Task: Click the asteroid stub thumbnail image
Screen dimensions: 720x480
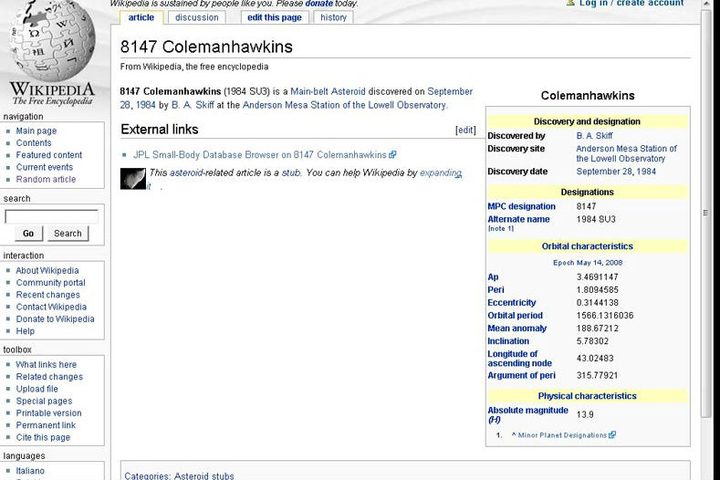Action: point(133,179)
